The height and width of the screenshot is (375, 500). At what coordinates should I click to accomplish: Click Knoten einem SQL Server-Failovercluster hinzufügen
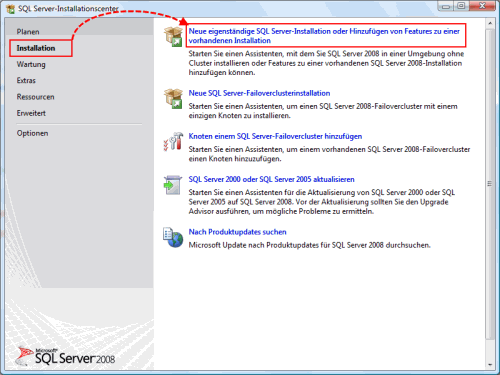[x=275, y=136]
